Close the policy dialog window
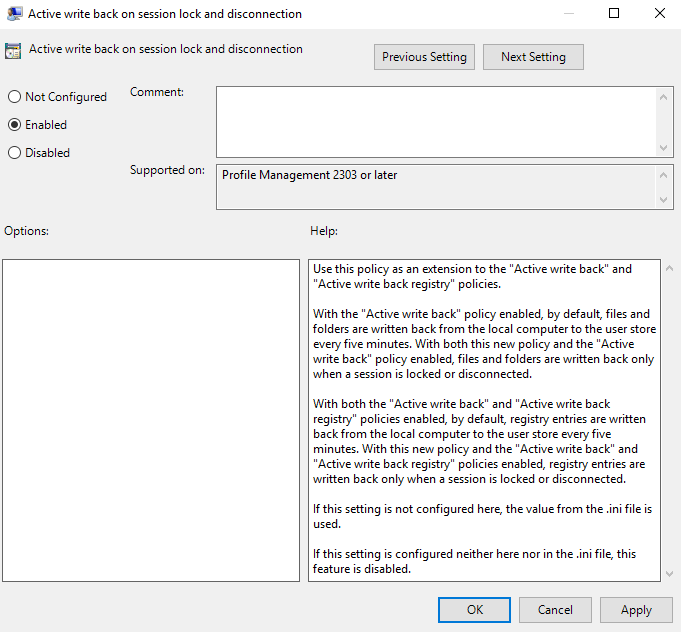The image size is (681, 632). pos(658,14)
